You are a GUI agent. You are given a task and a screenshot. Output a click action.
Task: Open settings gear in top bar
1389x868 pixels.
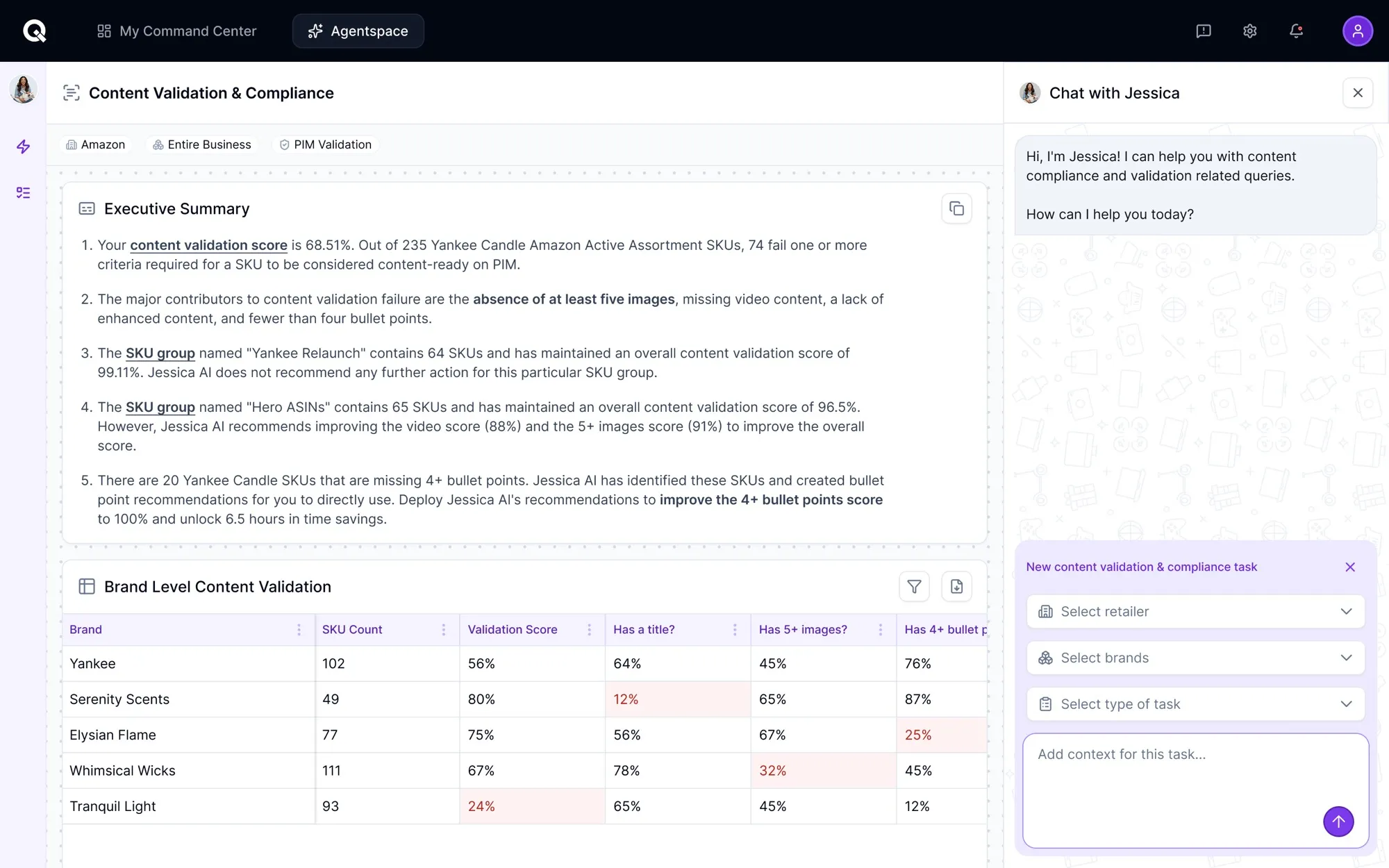click(1249, 31)
